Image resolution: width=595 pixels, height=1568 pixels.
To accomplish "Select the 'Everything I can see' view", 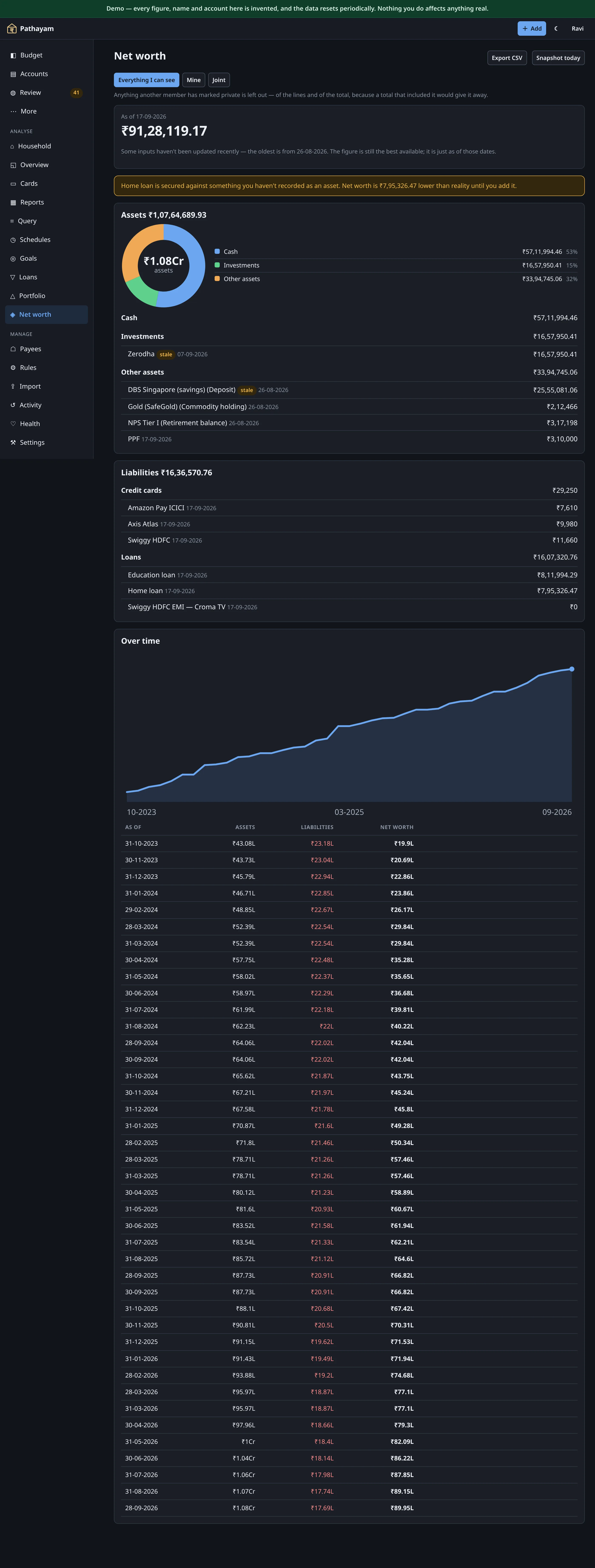I will pos(147,80).
